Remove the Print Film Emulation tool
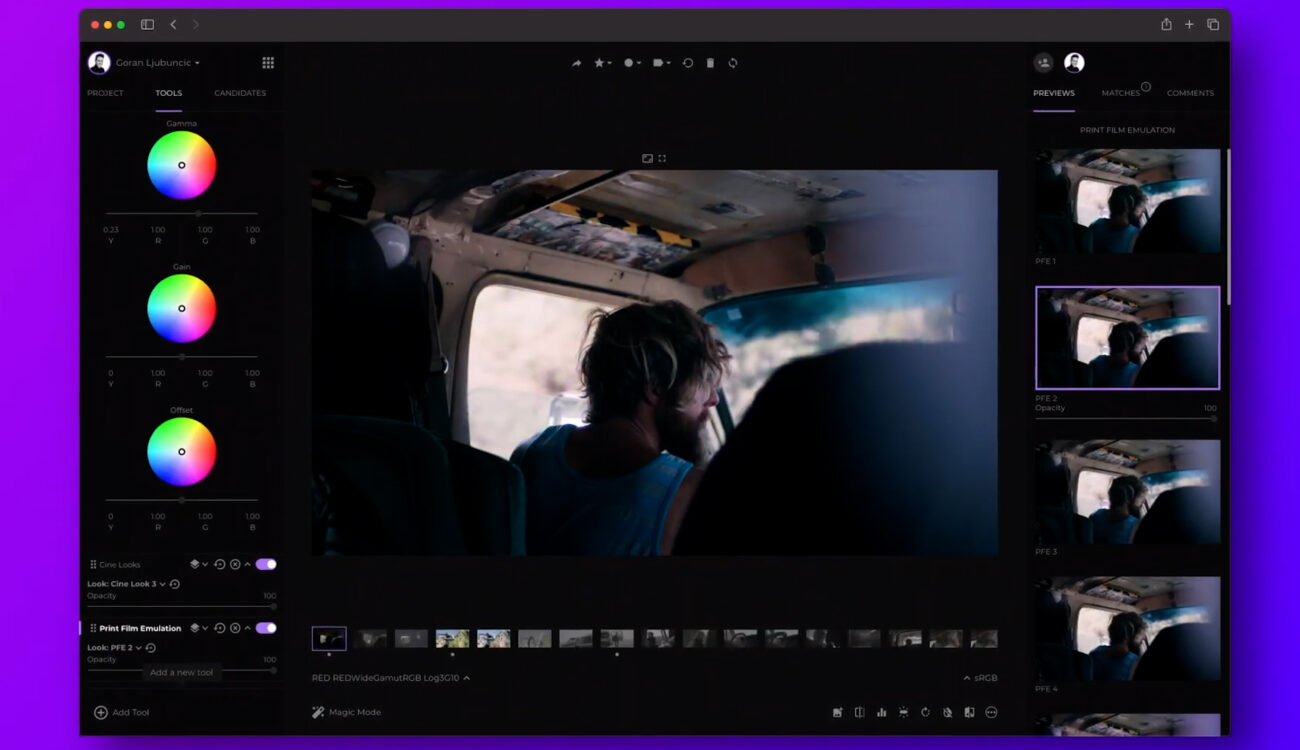 235,628
